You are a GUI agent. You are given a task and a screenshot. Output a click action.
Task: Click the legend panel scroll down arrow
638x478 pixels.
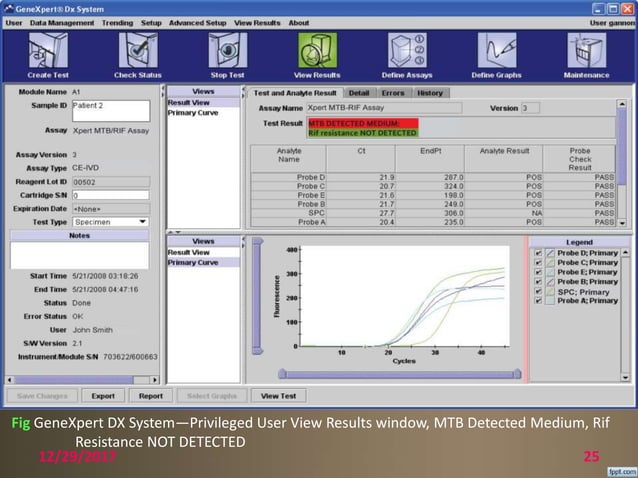[x=625, y=378]
